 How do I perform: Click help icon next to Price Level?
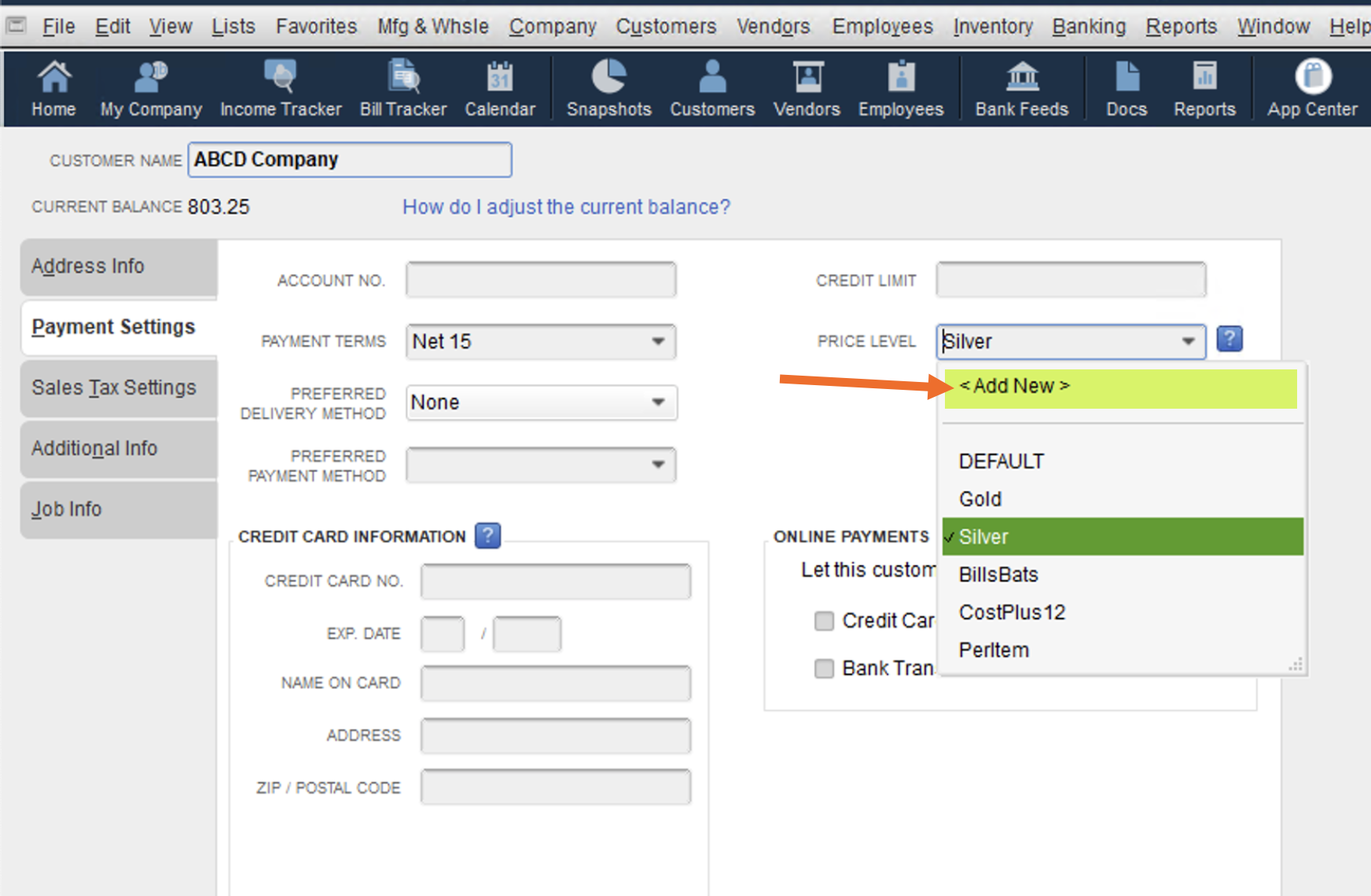[1229, 340]
